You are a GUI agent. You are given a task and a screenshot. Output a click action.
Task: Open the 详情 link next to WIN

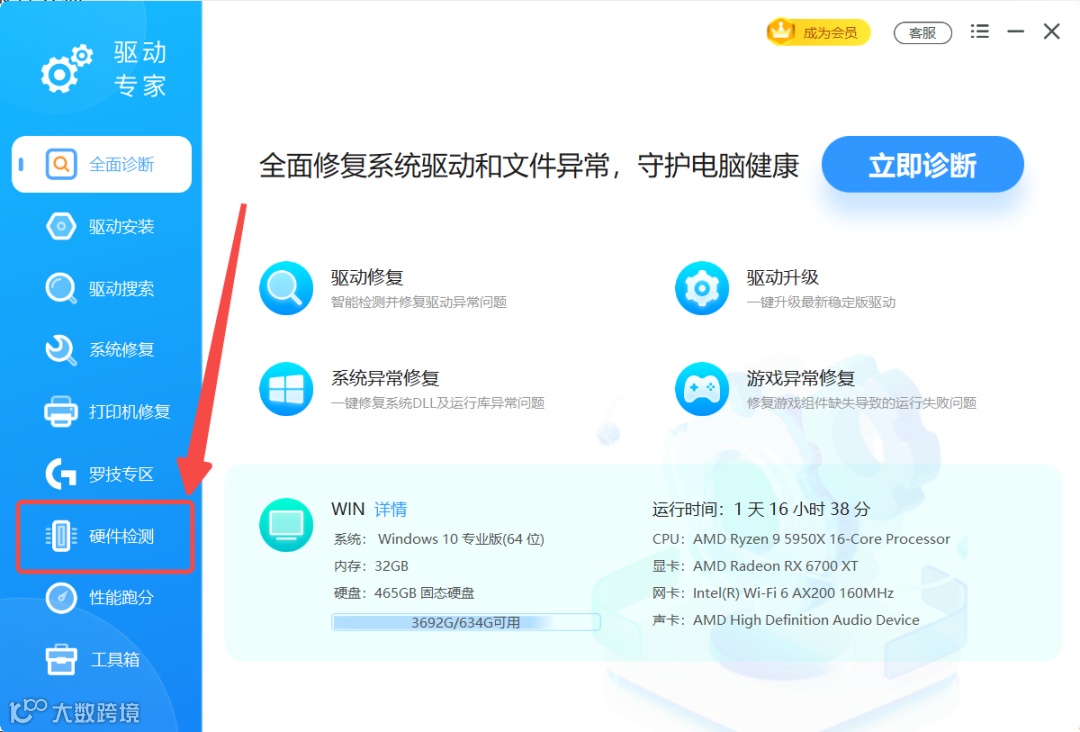(391, 509)
